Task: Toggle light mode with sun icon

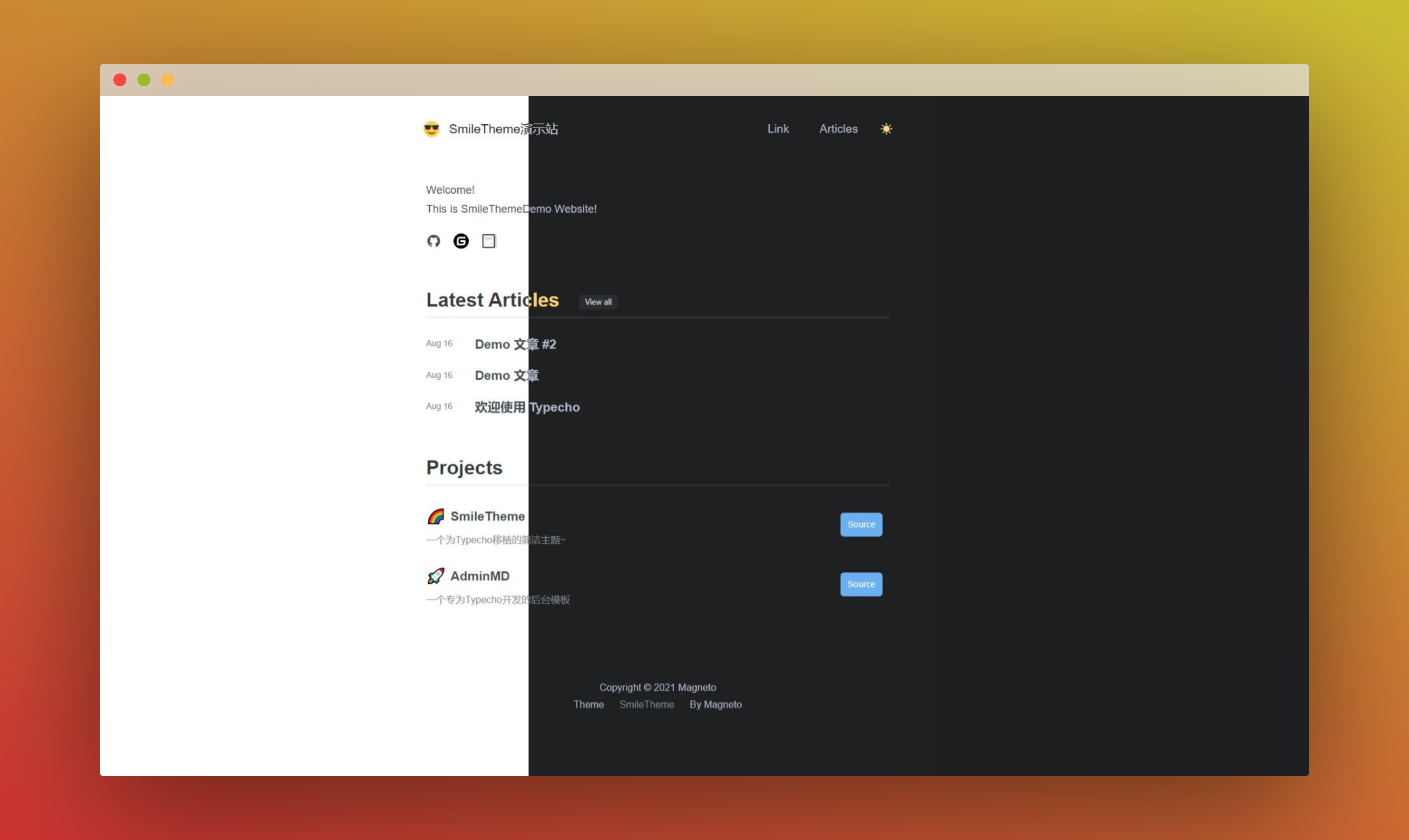Action: [x=886, y=129]
